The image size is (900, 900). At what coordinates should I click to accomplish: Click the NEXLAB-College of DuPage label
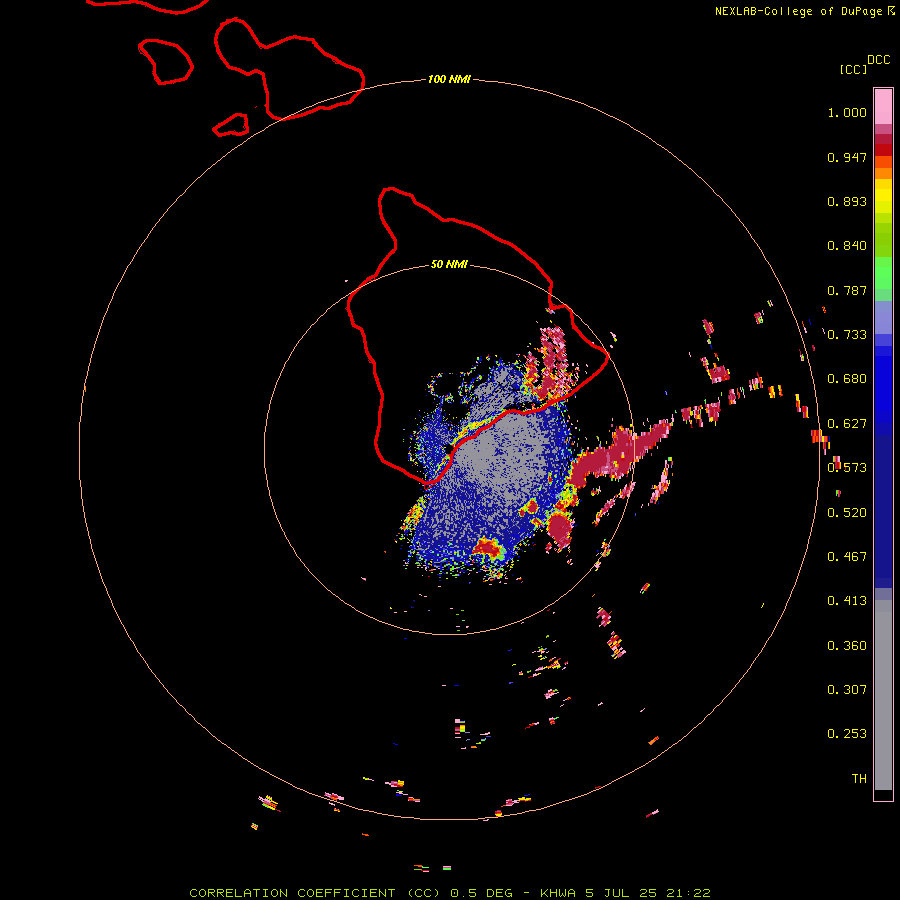(798, 11)
